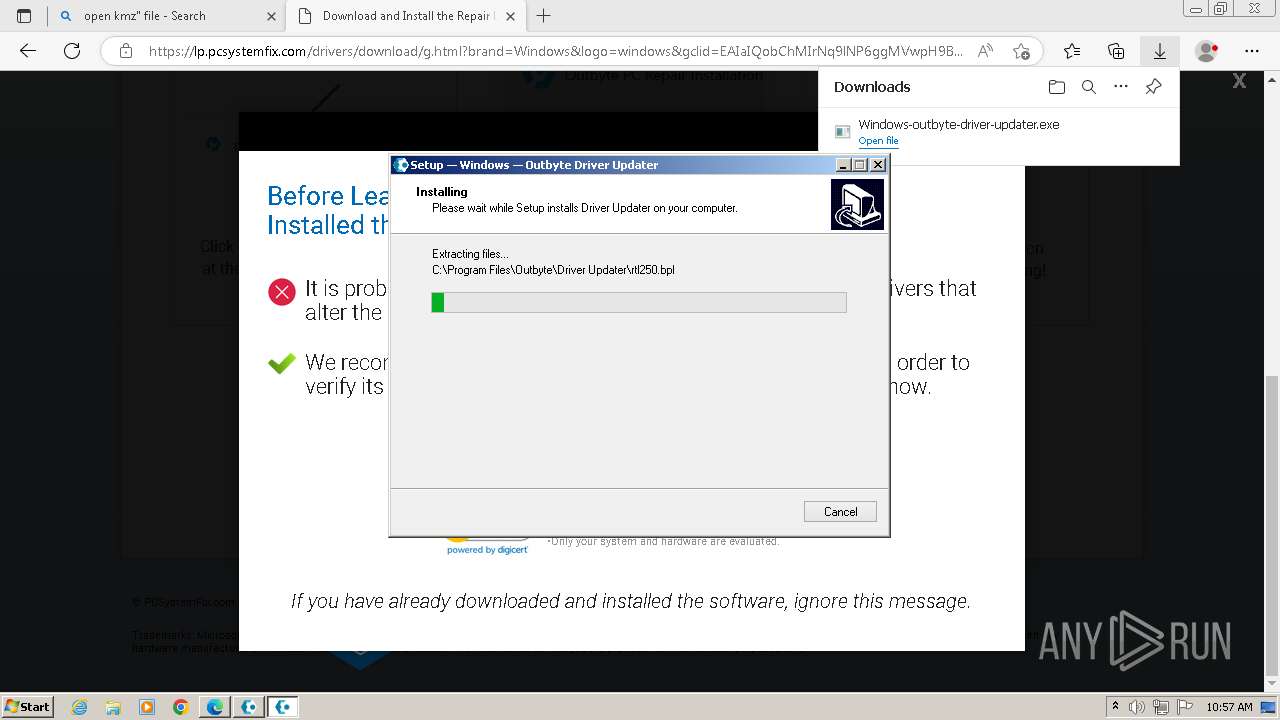The width and height of the screenshot is (1280, 720).
Task: Launch Internet Explorer from taskbar
Action: coord(80,707)
